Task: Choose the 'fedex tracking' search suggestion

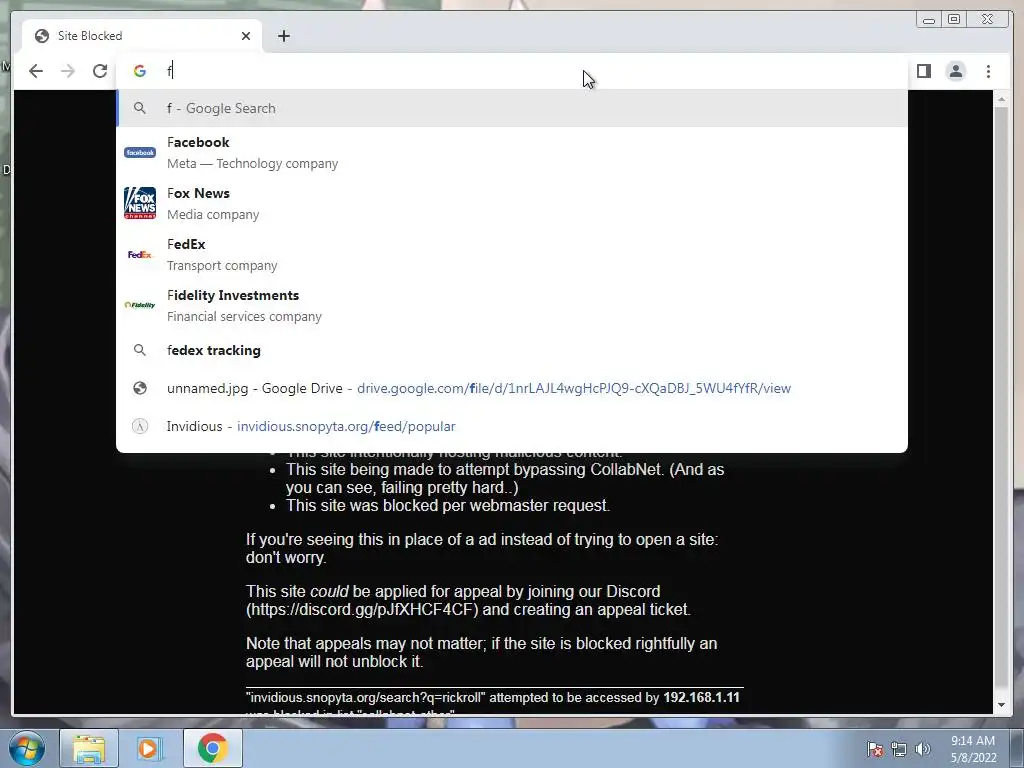Action: (511, 350)
